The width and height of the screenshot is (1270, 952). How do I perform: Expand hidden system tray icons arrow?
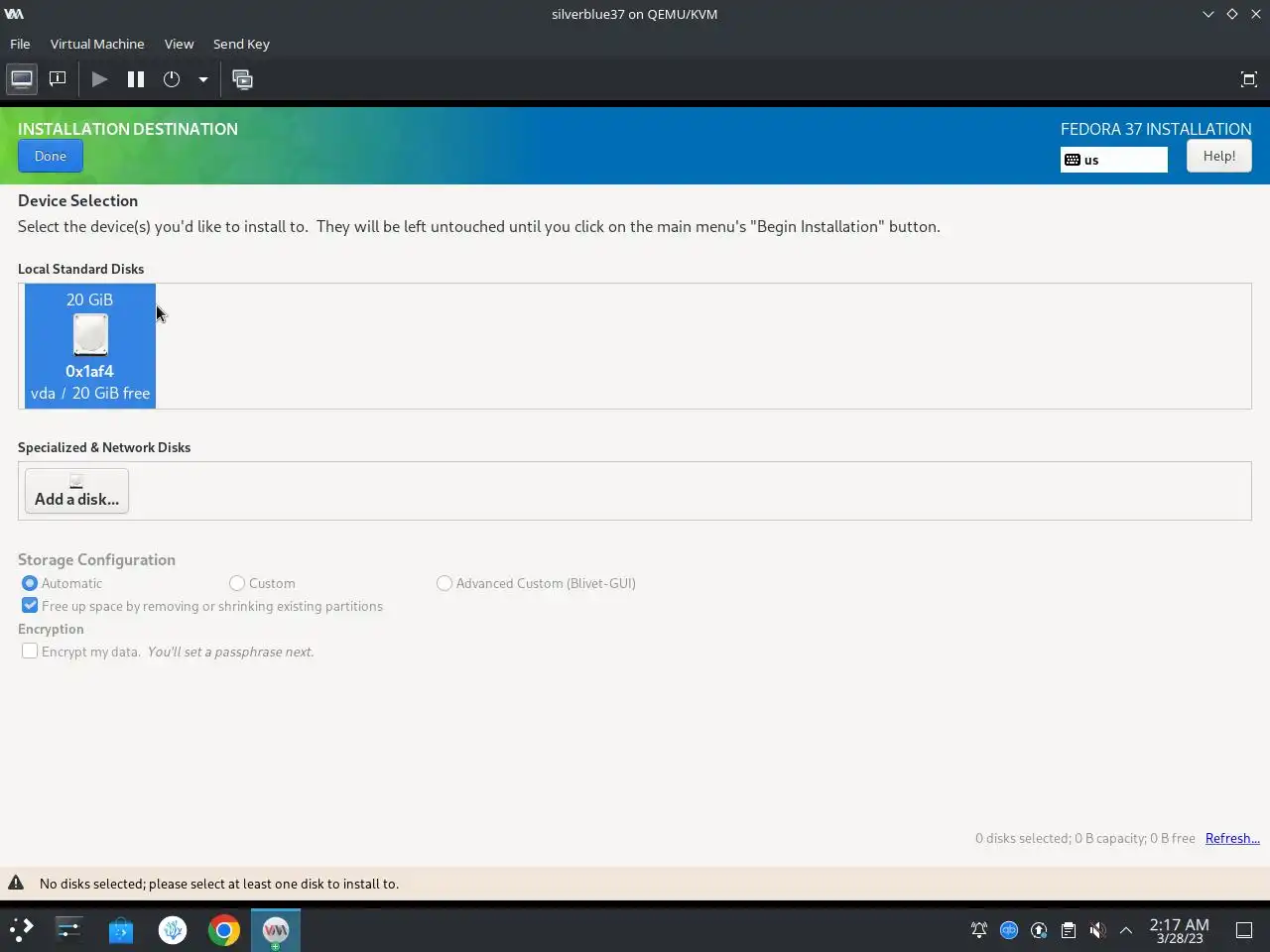1126,930
